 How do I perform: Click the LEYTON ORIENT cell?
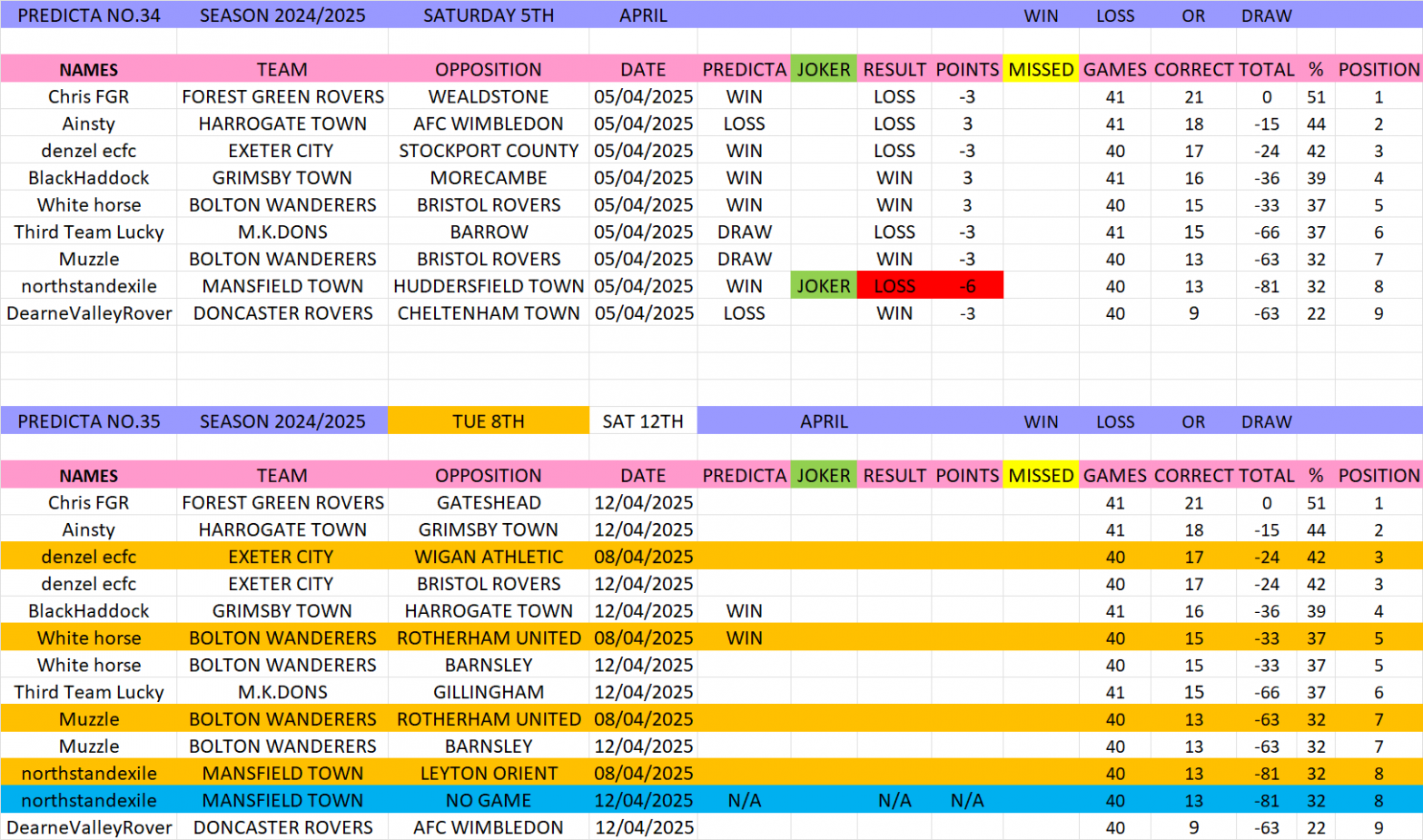[489, 774]
